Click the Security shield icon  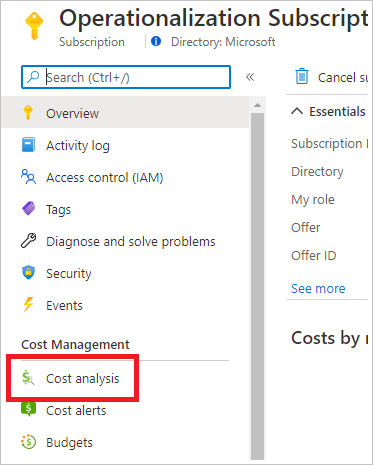coord(28,272)
